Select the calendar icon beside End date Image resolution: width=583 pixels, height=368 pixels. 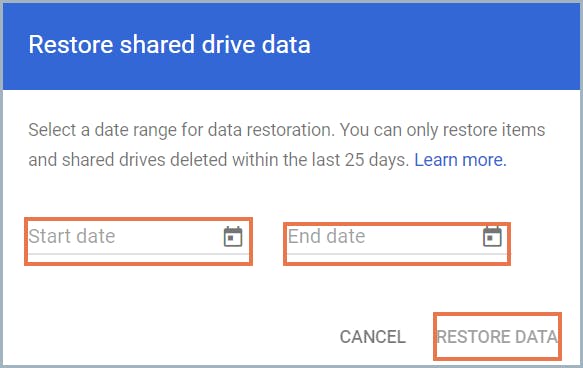coord(492,236)
